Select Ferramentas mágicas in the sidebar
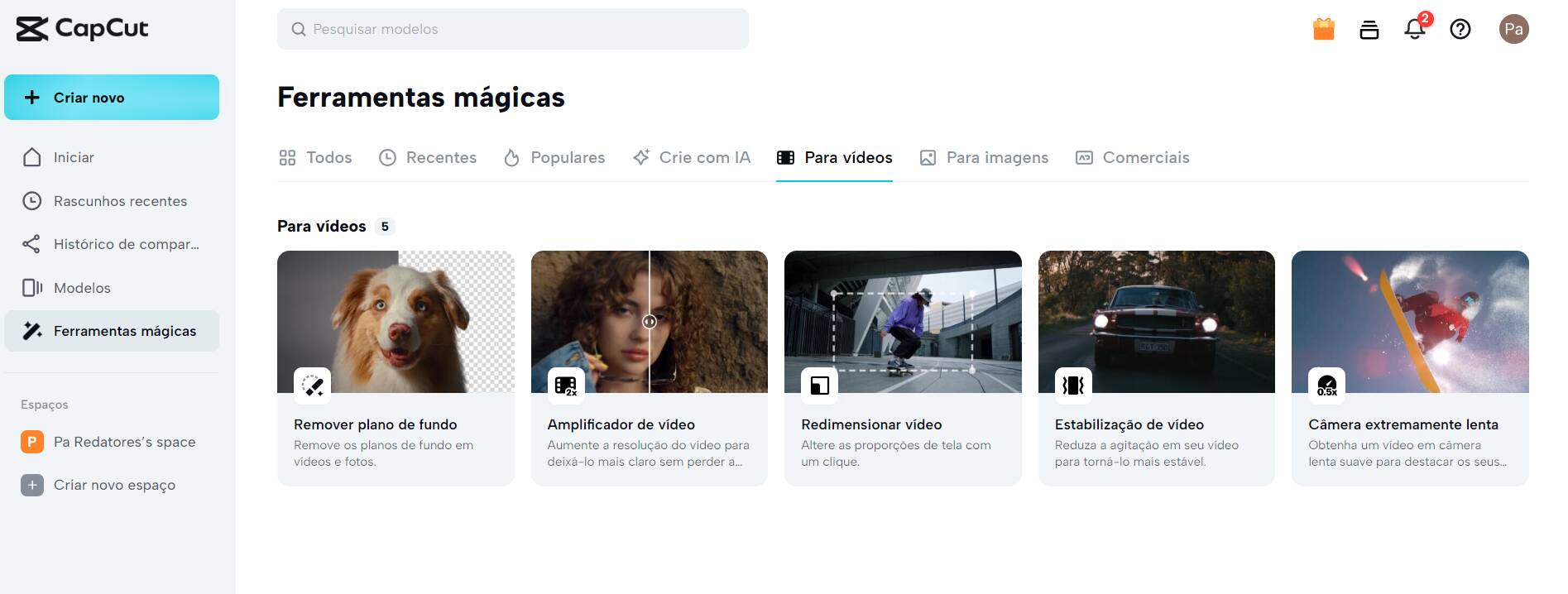The height and width of the screenshot is (594, 1568). [112, 331]
